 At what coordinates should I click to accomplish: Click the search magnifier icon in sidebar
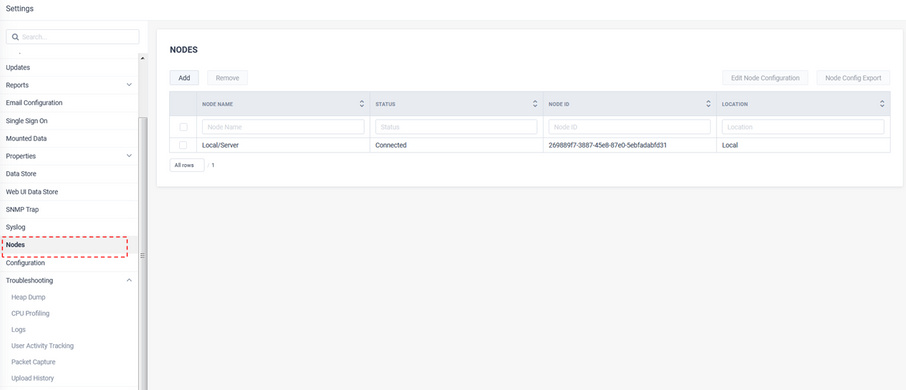pyautogui.click(x=16, y=37)
